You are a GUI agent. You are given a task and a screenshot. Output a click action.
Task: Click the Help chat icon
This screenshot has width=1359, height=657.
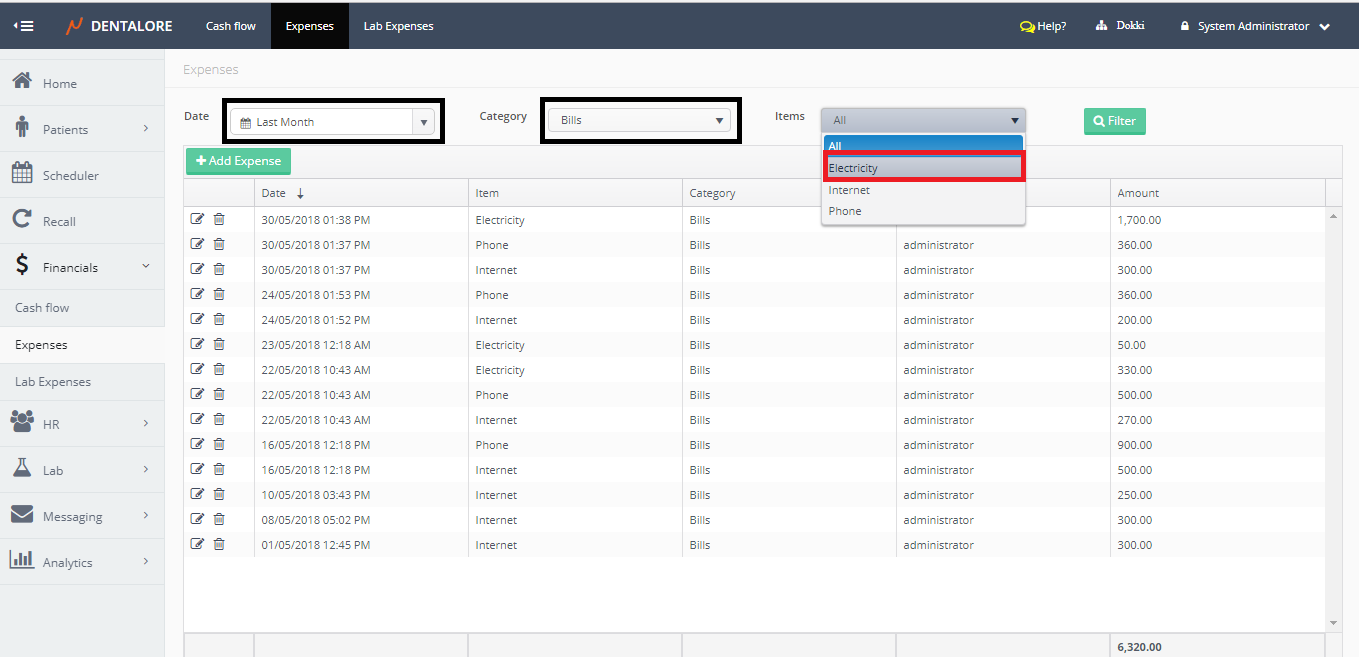coord(1026,27)
